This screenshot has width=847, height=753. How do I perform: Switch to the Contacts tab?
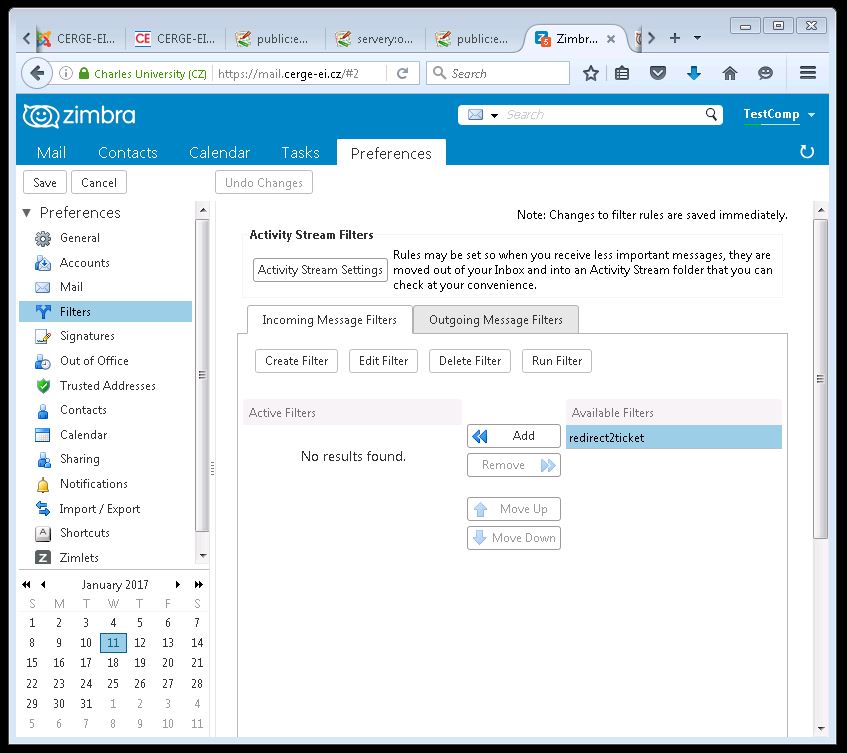[127, 153]
